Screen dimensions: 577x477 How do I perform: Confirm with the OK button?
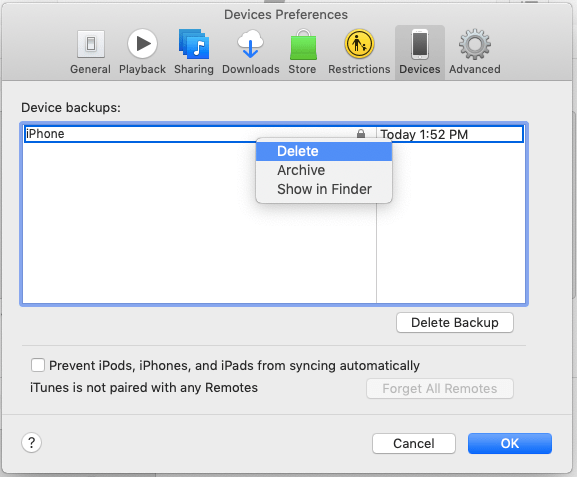[510, 444]
